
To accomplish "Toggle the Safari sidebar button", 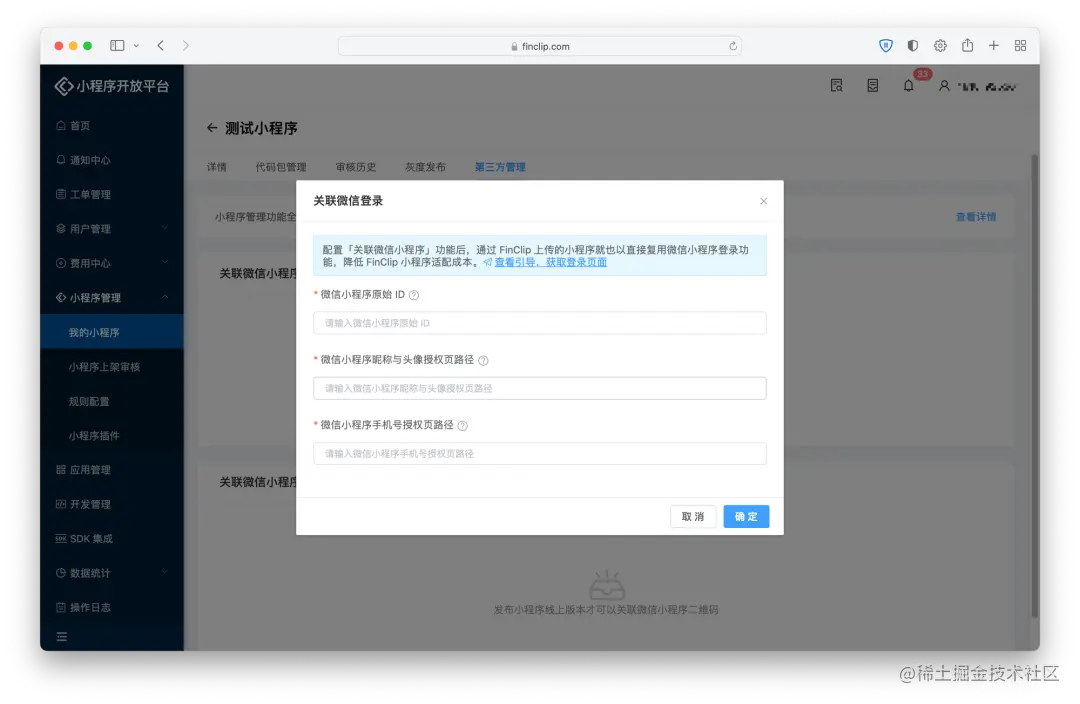I will pos(117,45).
